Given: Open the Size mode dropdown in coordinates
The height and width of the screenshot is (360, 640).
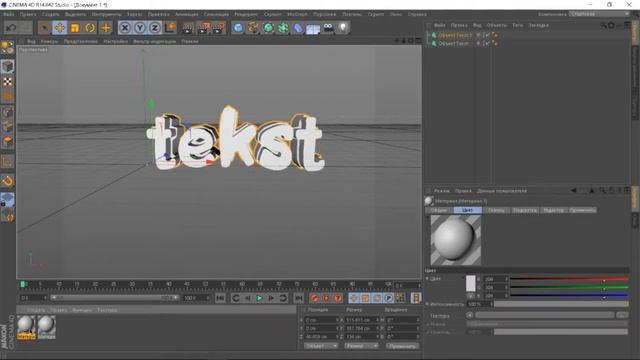Looking at the screenshot, I should pyautogui.click(x=361, y=346).
